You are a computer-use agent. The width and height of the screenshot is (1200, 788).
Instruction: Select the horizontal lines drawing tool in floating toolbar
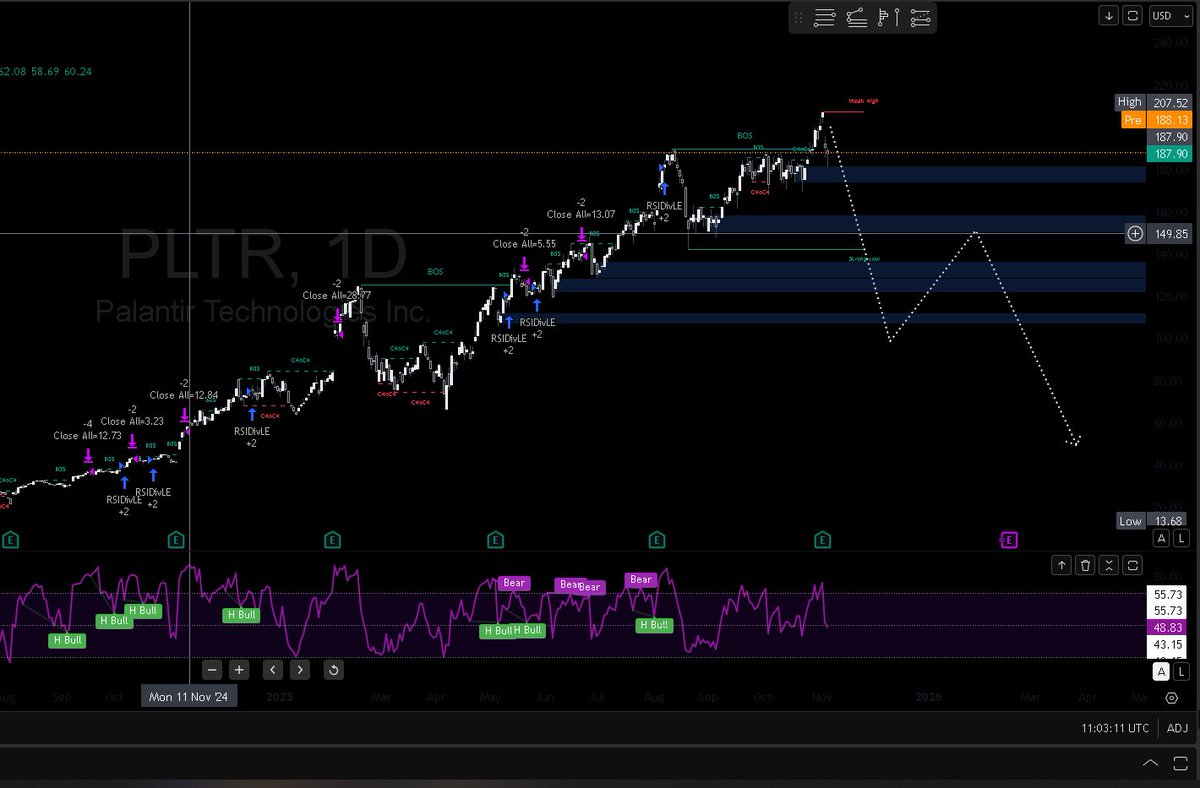click(x=825, y=17)
